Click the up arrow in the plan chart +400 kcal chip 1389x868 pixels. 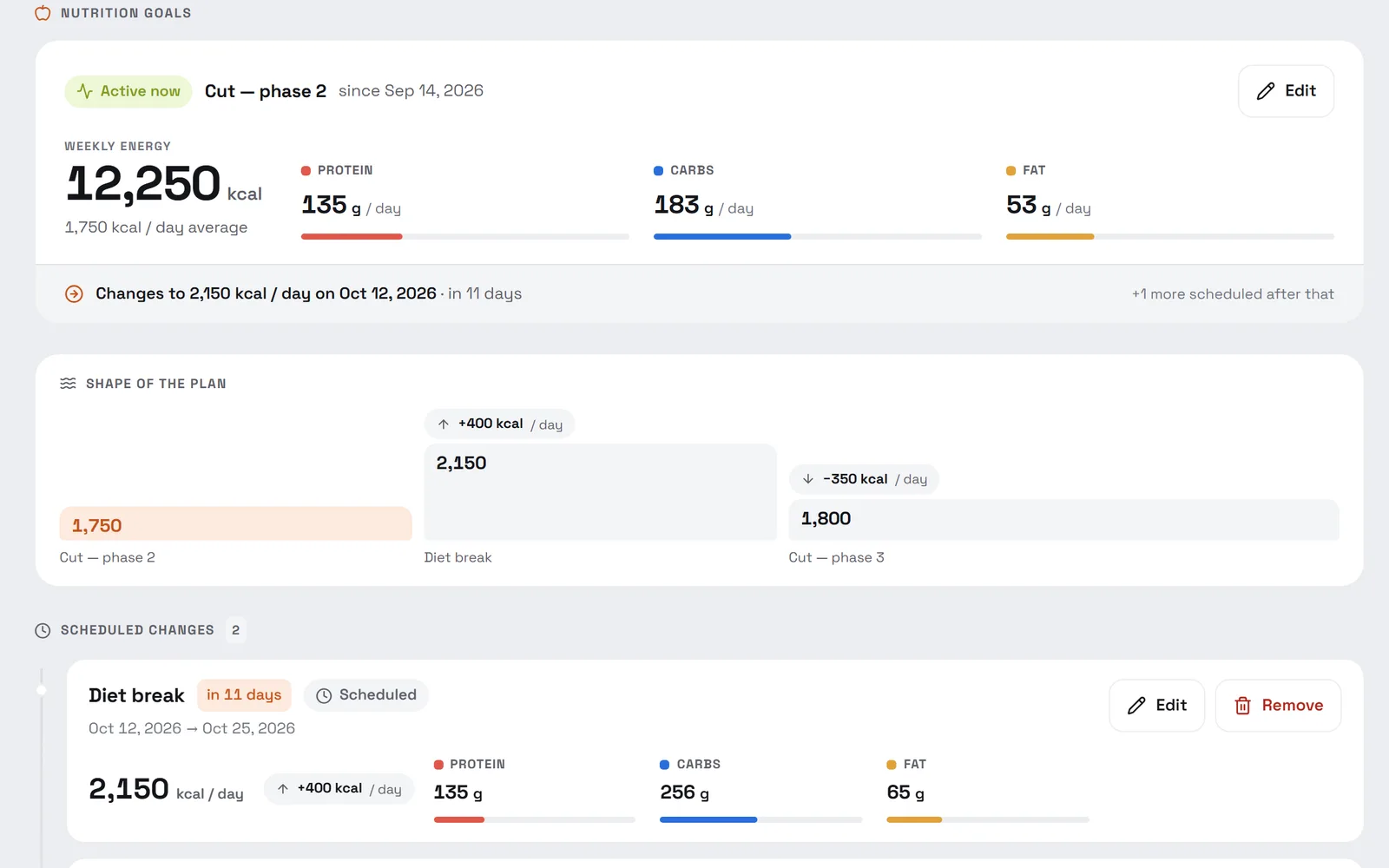click(x=444, y=424)
